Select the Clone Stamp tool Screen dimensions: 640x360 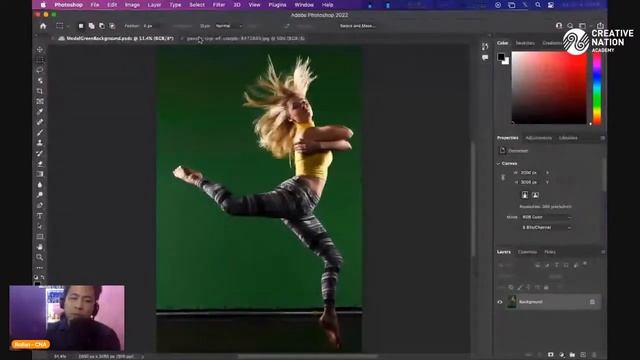tap(40, 143)
